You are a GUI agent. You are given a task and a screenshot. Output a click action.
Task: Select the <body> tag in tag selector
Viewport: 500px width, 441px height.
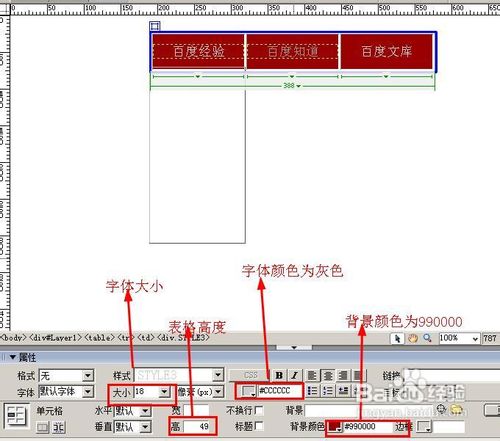(x=13, y=338)
